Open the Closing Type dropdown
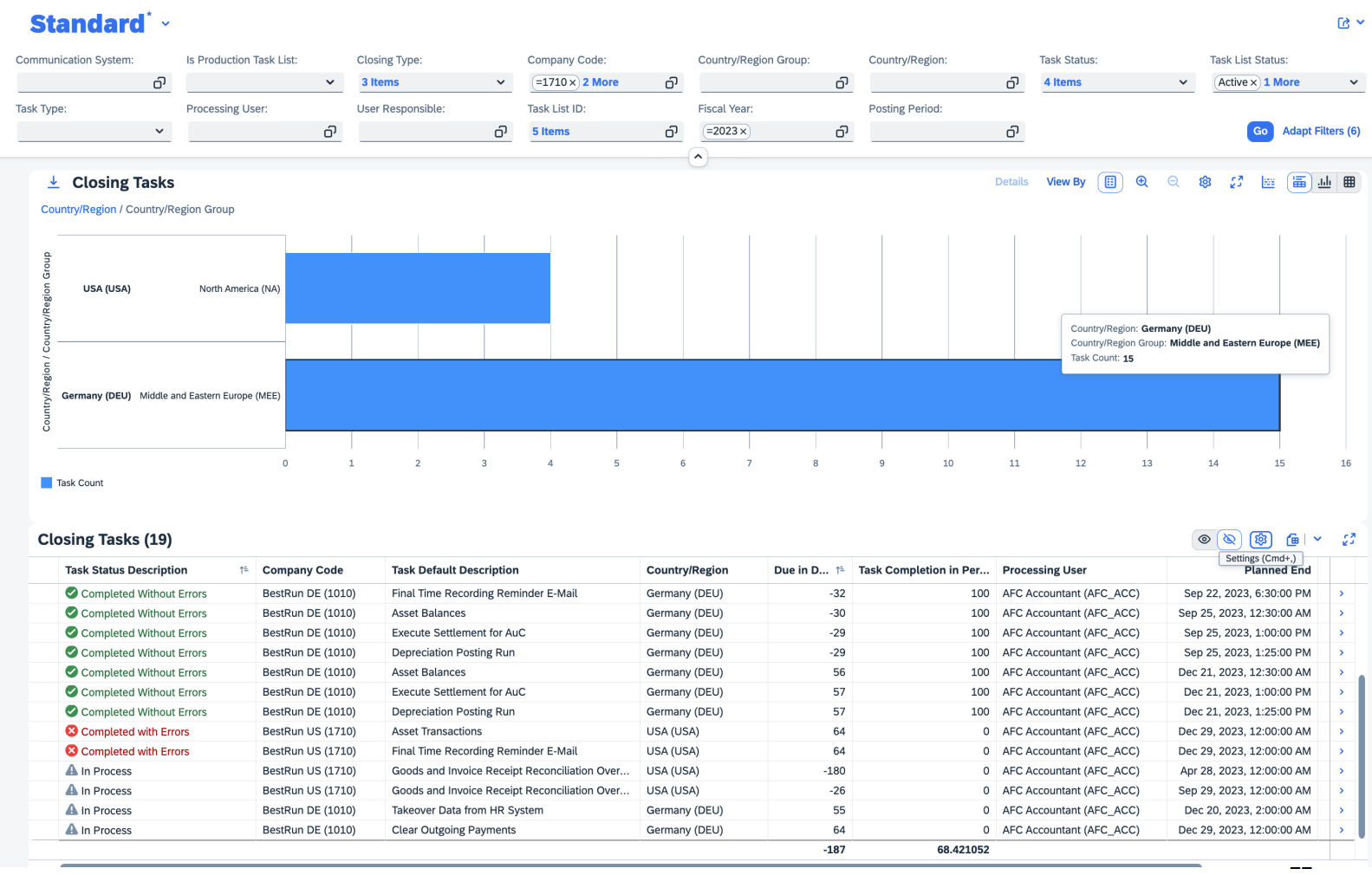 coord(500,82)
